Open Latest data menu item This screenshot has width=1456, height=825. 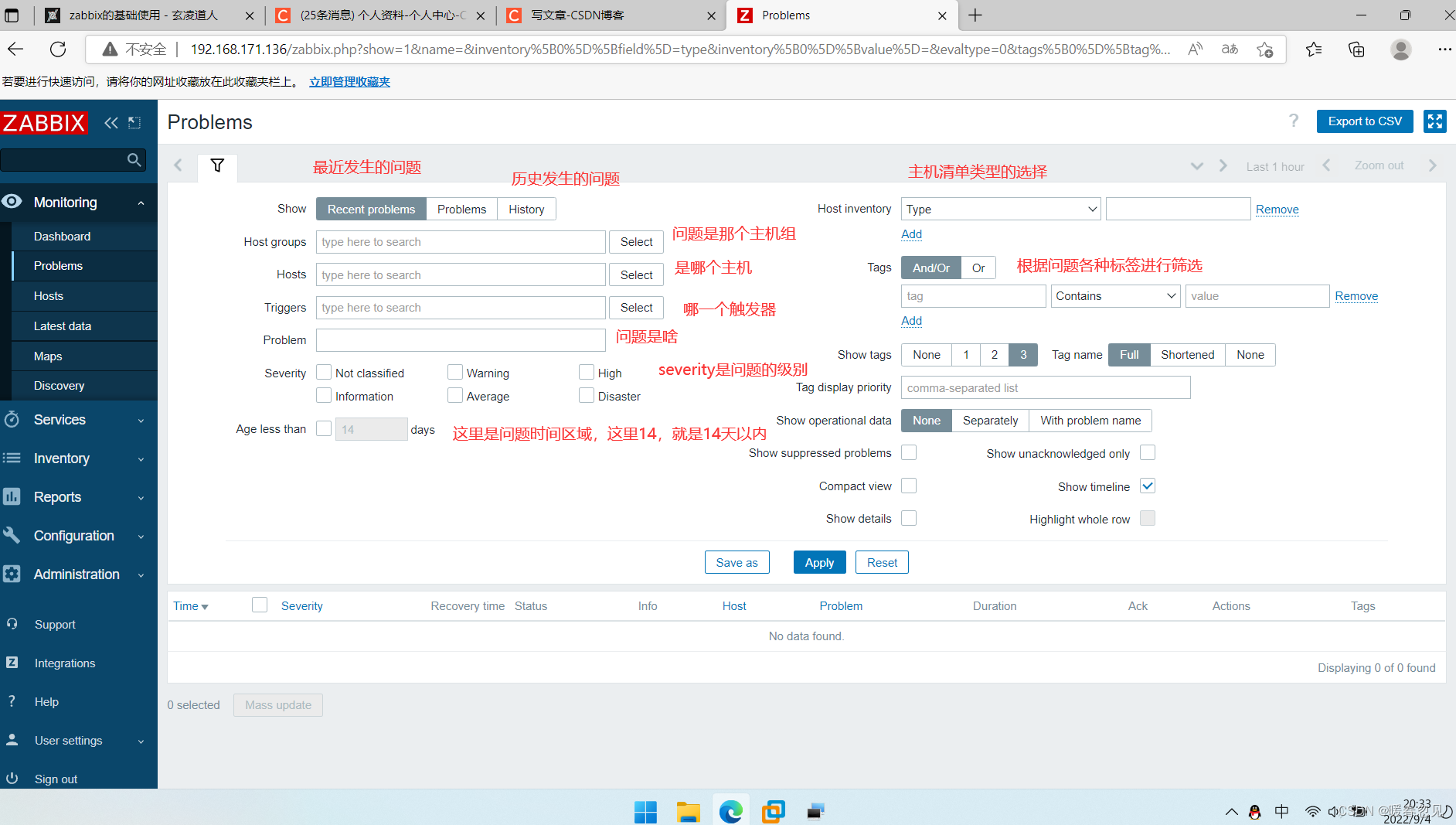tap(85, 326)
